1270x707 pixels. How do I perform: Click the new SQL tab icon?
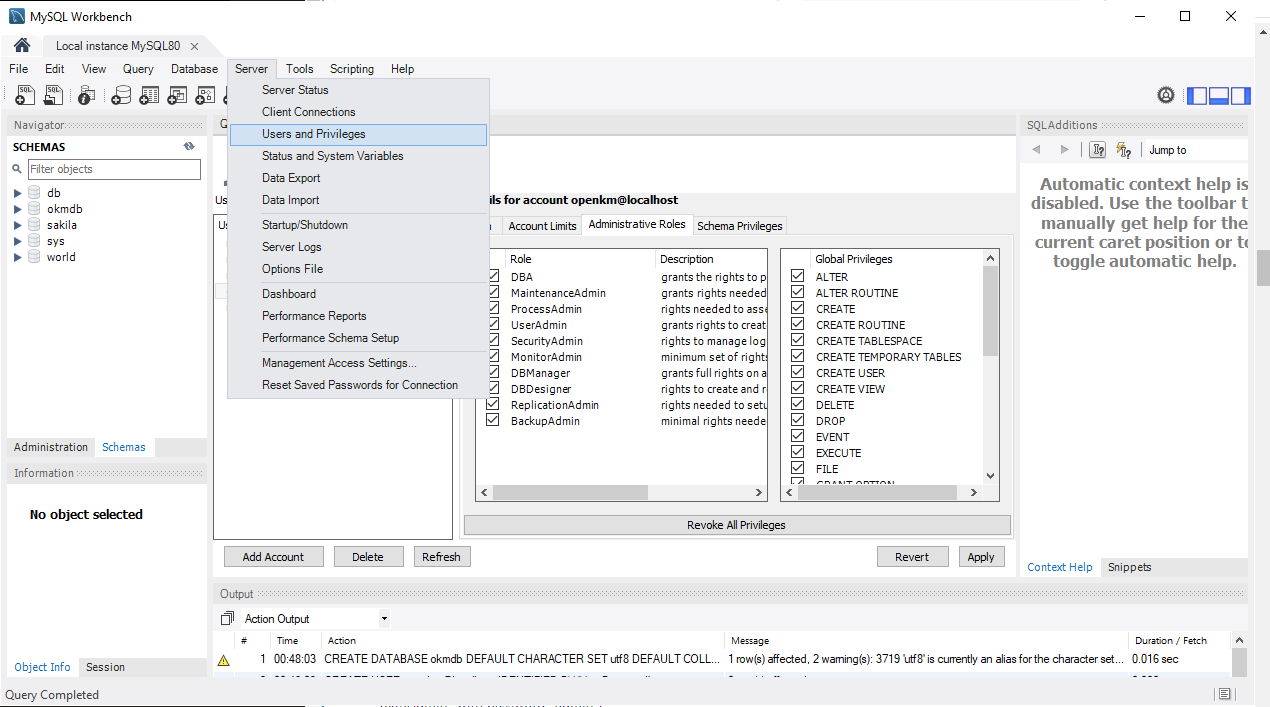[25, 96]
